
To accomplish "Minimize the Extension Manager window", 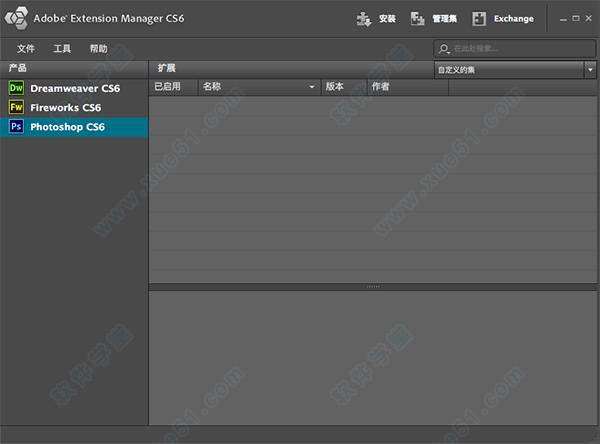I will 563,19.
